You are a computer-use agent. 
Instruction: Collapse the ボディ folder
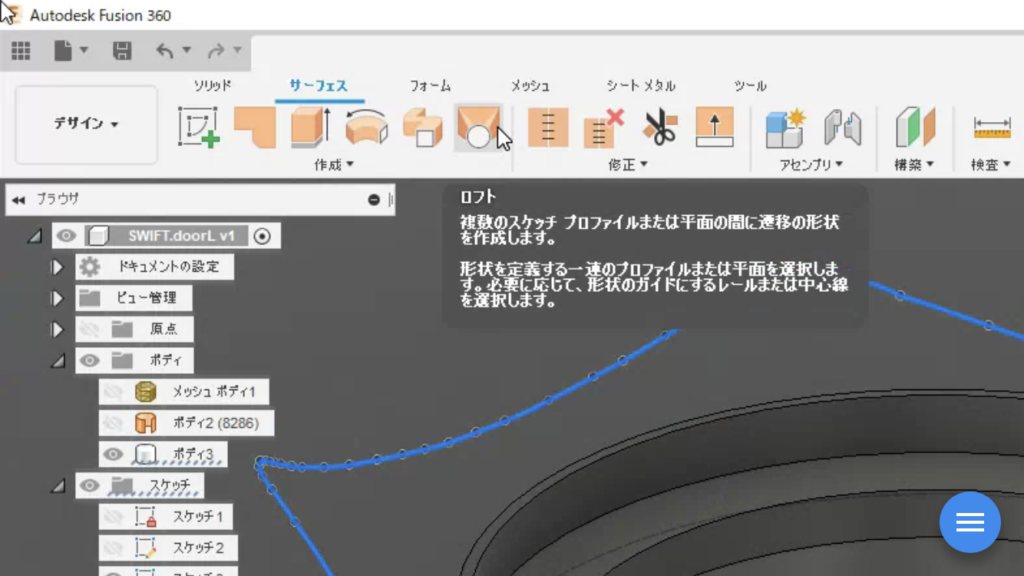[x=58, y=360]
